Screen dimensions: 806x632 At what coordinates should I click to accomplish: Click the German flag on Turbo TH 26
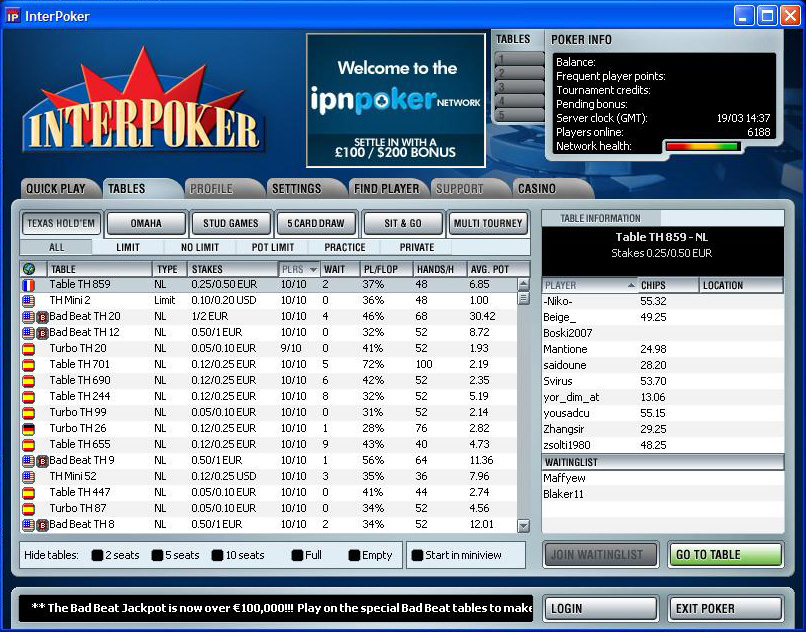pos(28,428)
